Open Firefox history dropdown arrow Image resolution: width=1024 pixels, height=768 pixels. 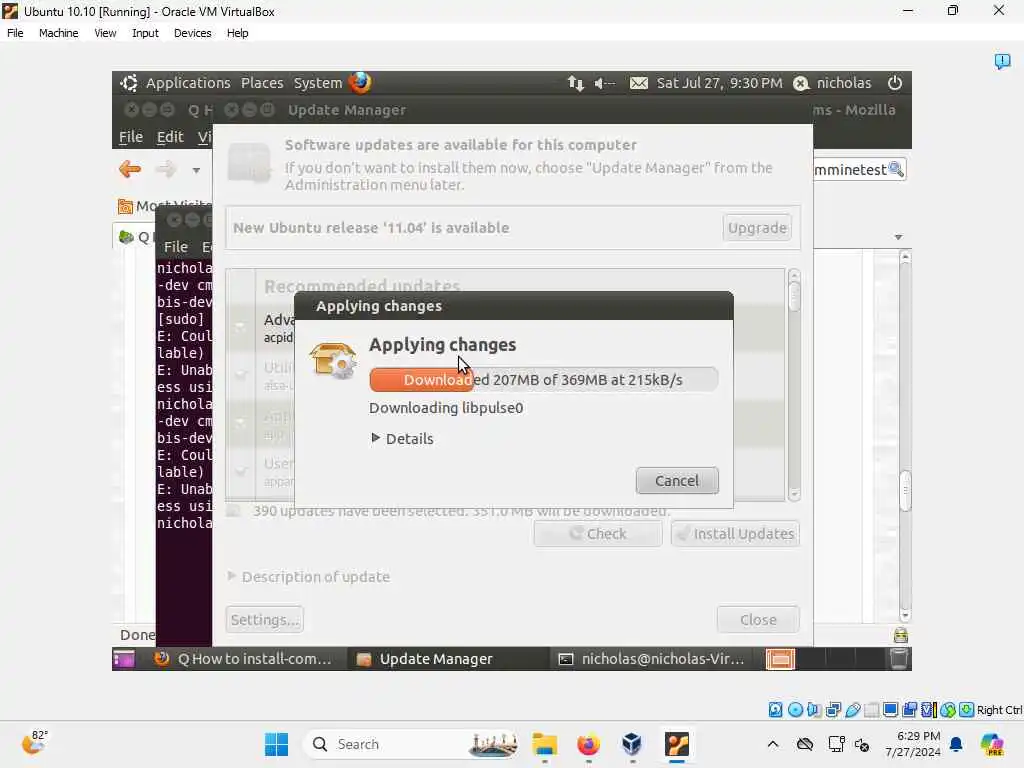tap(196, 170)
